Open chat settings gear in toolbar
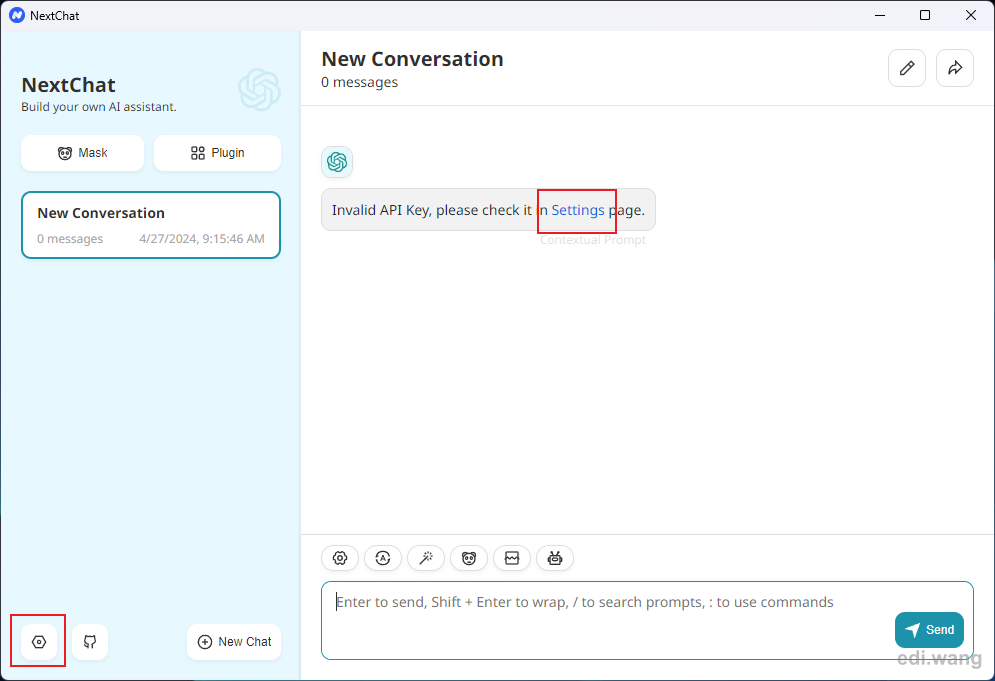The height and width of the screenshot is (681, 995). pyautogui.click(x=340, y=558)
